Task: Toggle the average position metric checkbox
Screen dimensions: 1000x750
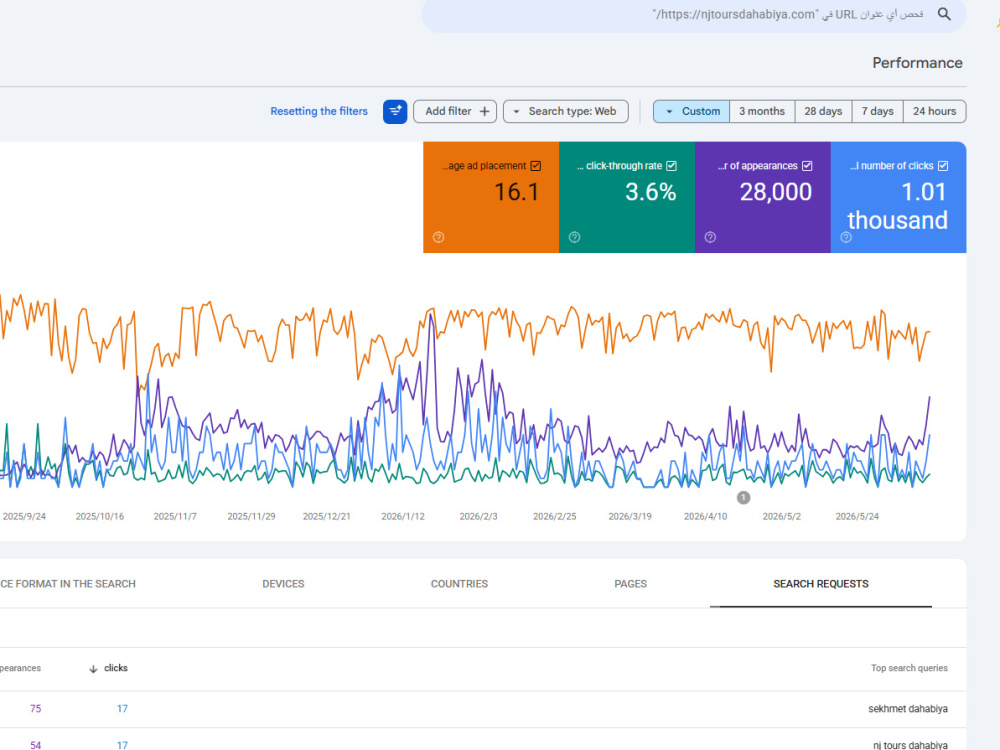Action: (x=536, y=166)
